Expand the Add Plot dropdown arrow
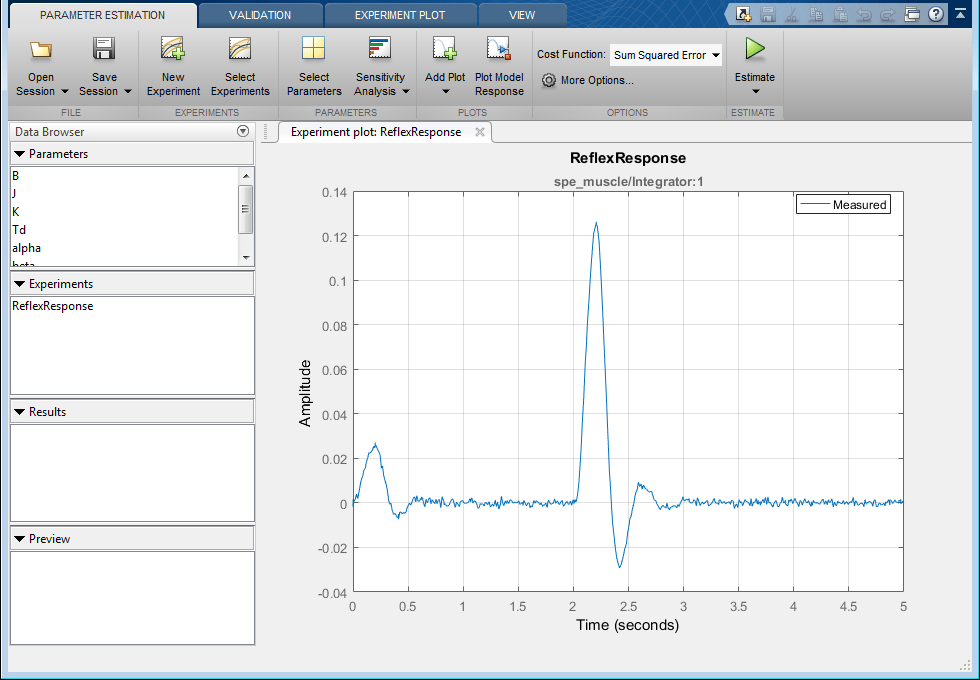Viewport: 980px width, 680px height. pyautogui.click(x=446, y=92)
